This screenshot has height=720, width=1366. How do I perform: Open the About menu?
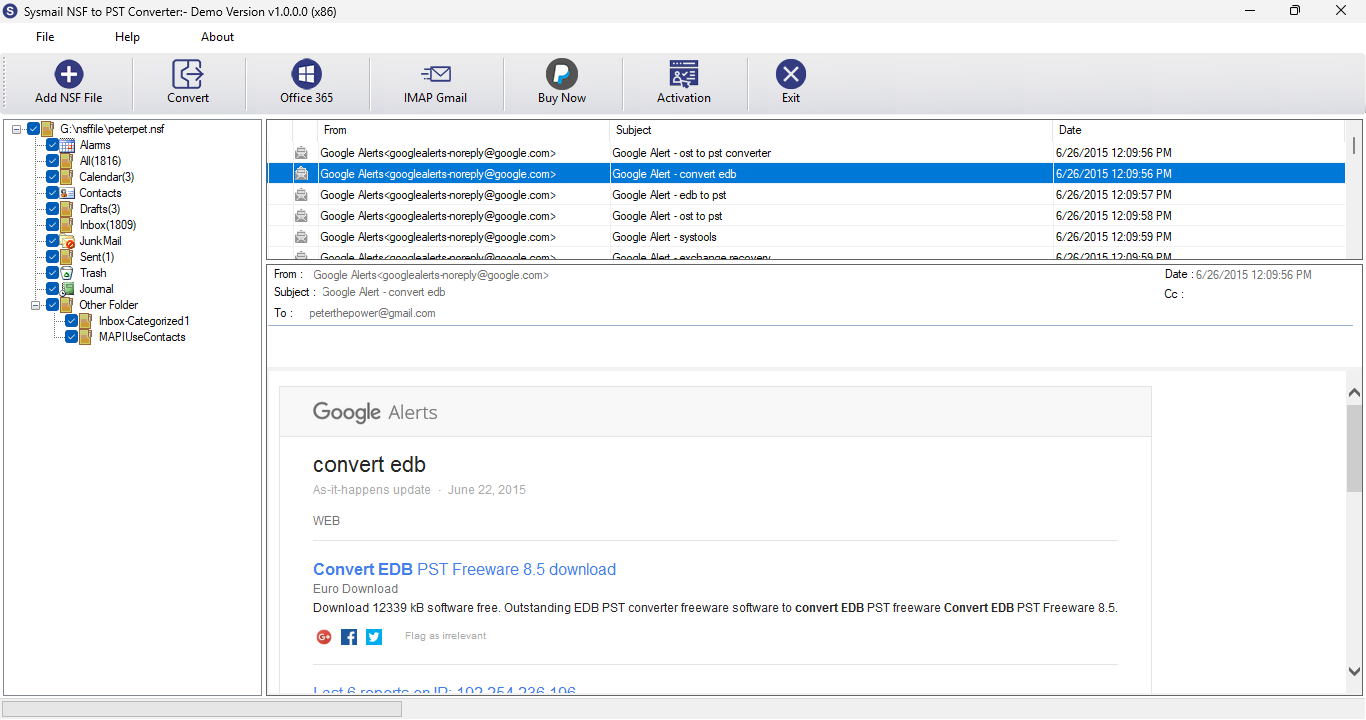[x=217, y=37]
